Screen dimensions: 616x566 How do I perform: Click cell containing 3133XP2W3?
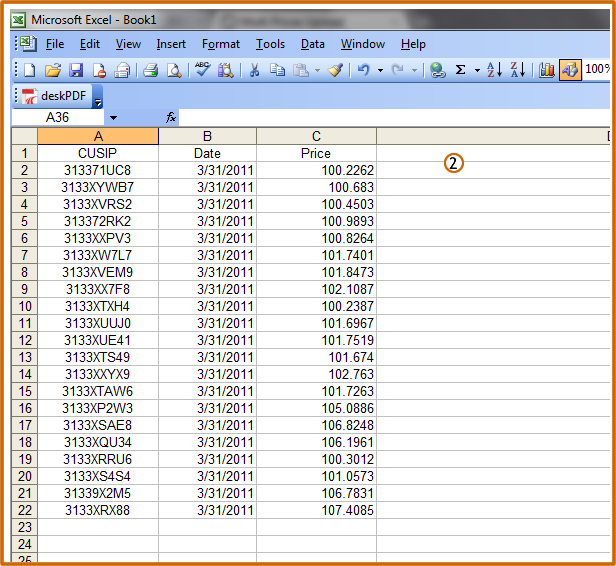[98, 408]
